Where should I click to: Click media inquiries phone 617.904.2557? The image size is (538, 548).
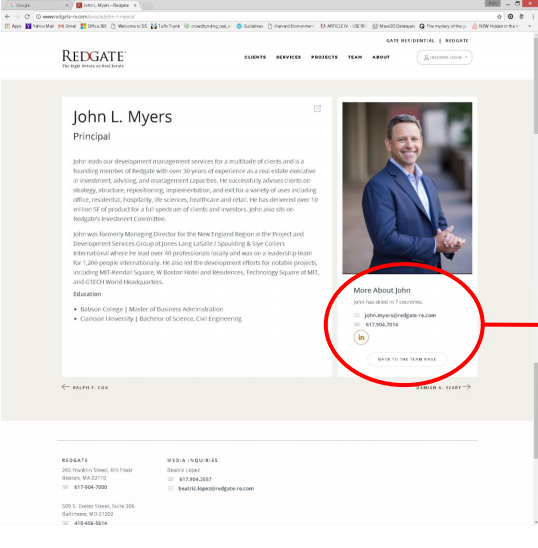click(195, 479)
